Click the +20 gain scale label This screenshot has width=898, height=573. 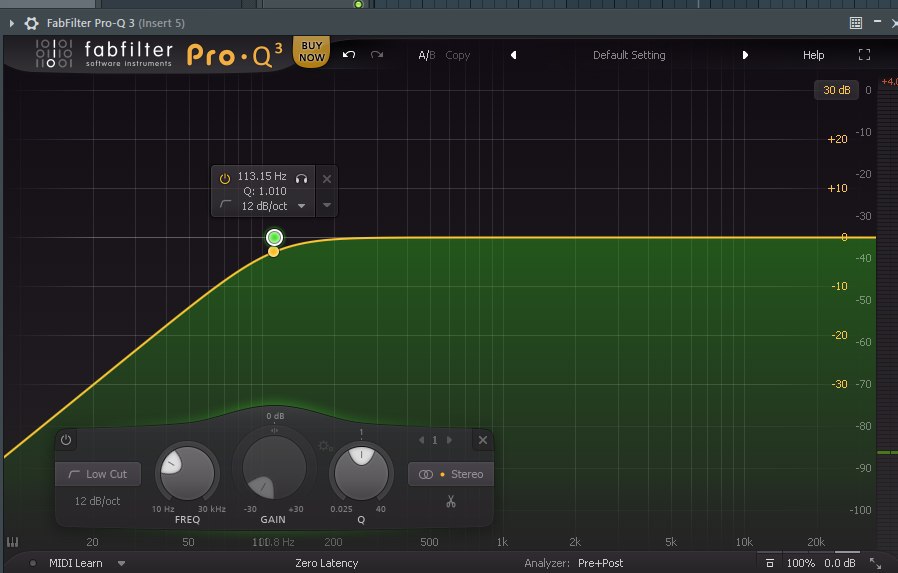click(x=837, y=139)
